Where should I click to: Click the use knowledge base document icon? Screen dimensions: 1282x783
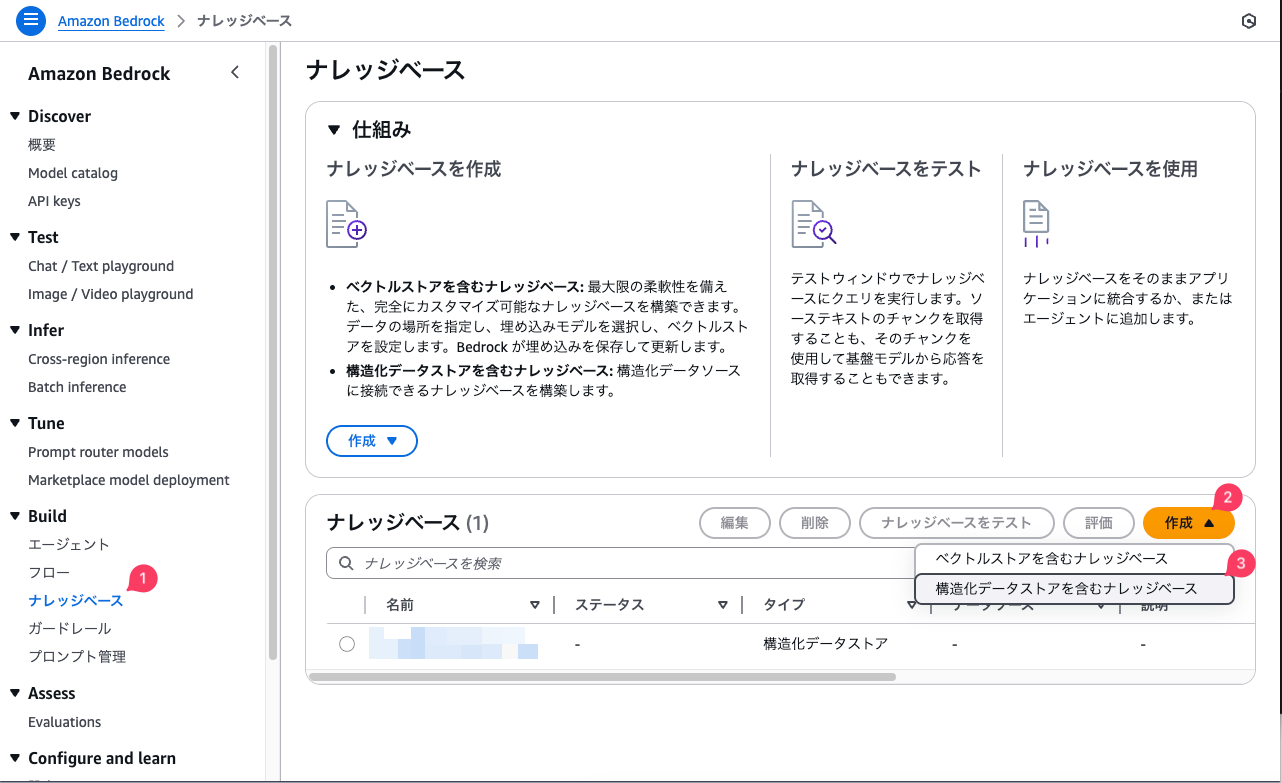tap(1036, 223)
